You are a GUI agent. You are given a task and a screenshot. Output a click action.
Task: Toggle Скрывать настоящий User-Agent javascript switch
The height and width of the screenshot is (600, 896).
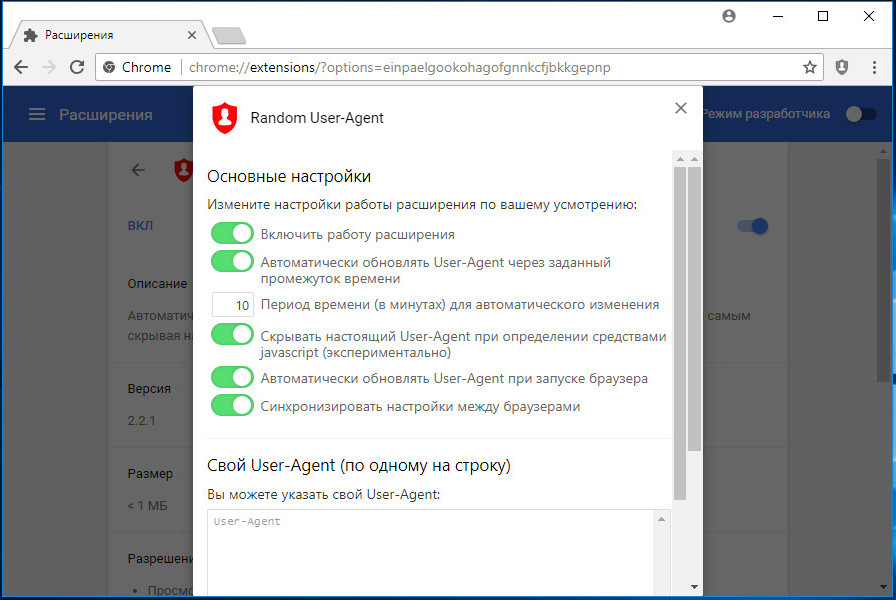point(232,334)
